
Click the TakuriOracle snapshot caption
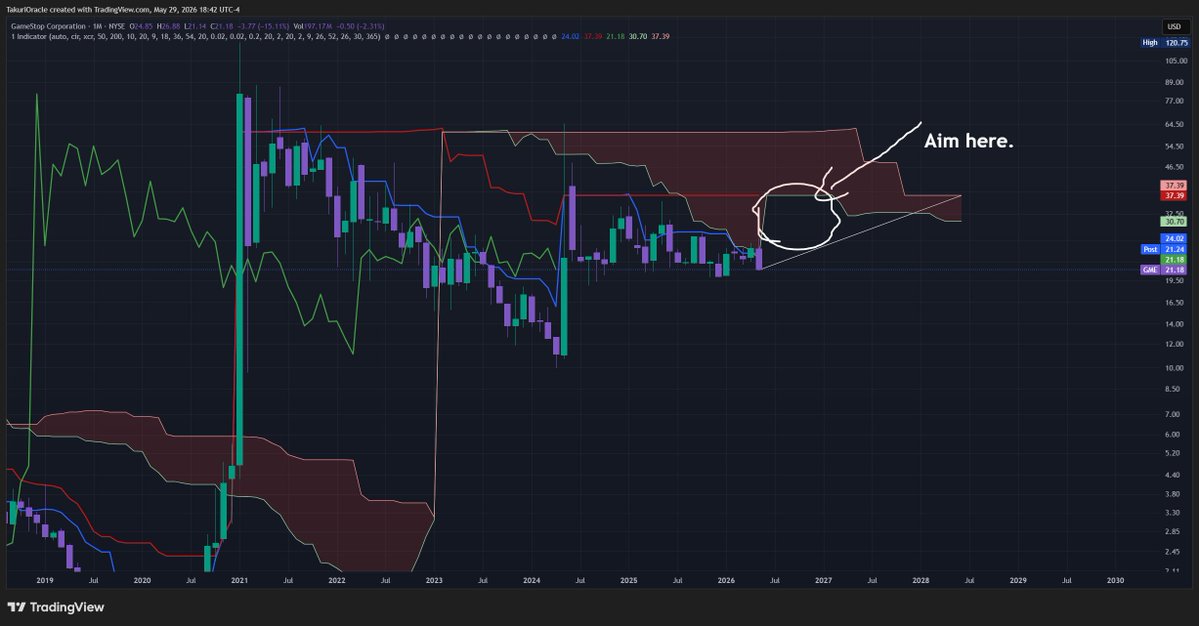click(x=122, y=9)
